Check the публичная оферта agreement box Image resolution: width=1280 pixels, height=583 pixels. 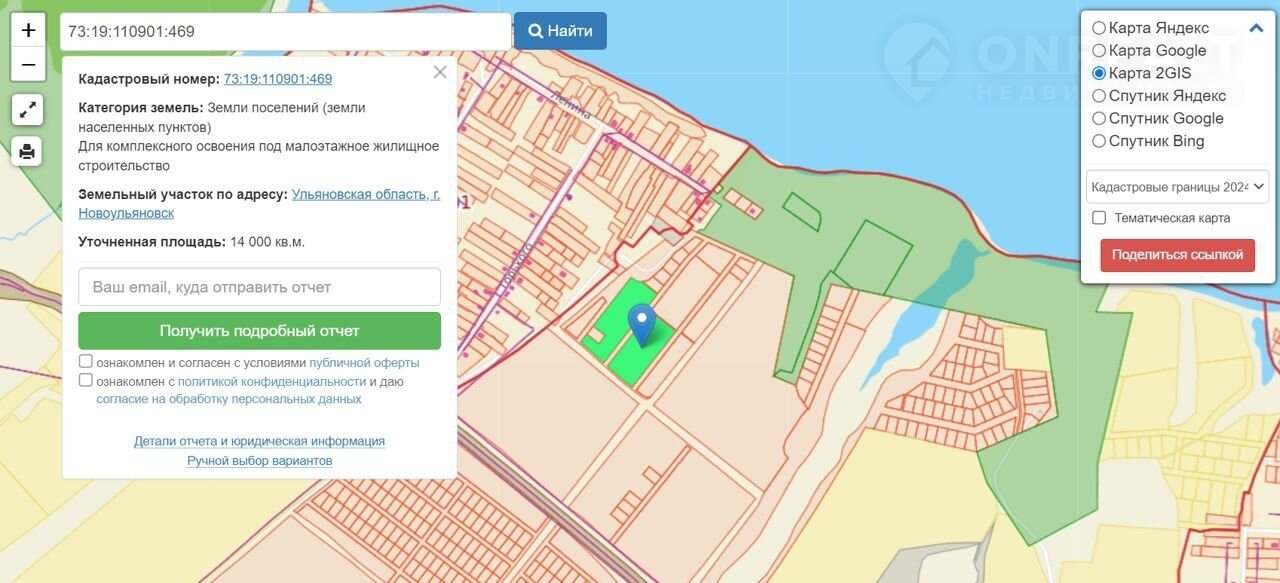86,362
